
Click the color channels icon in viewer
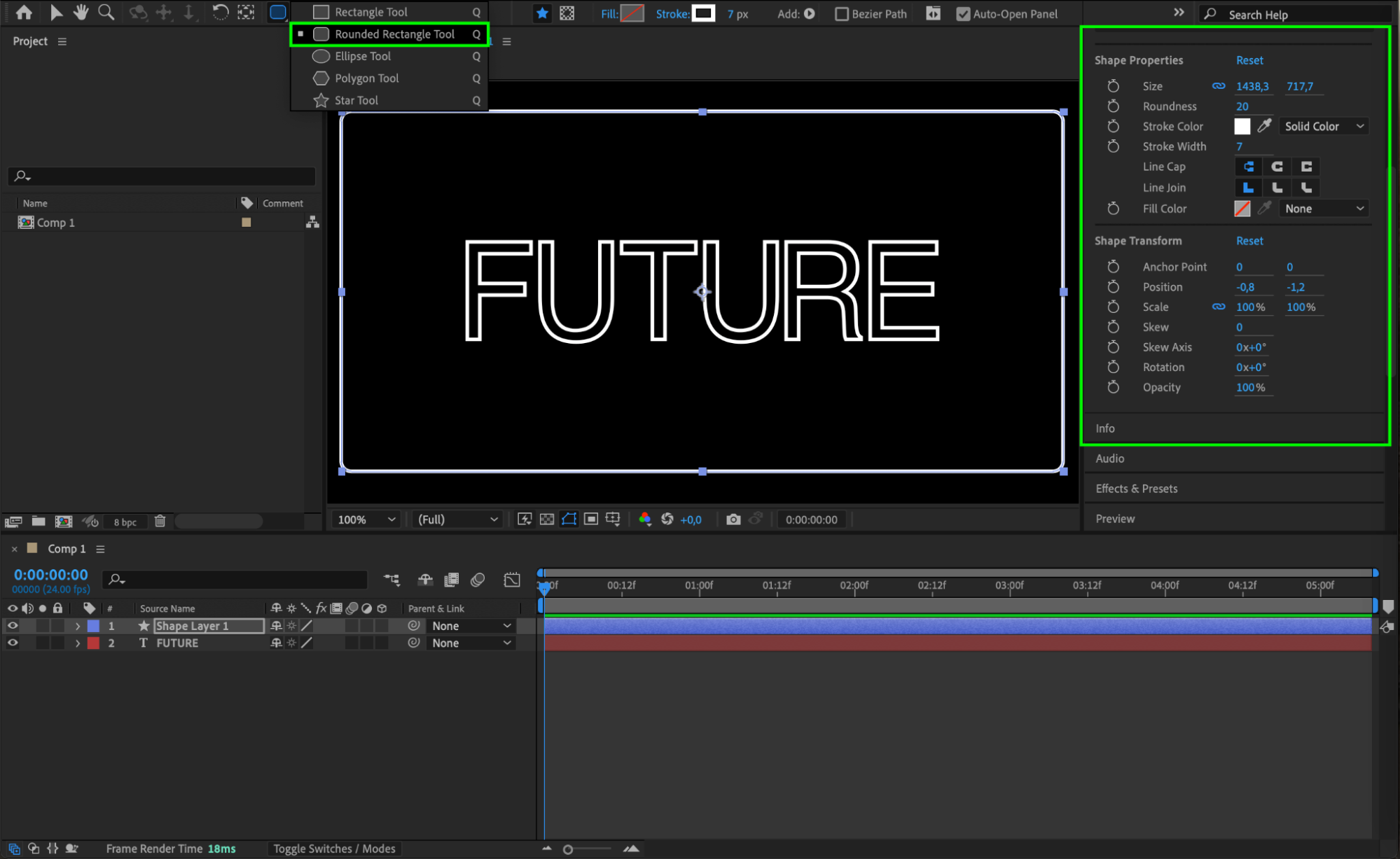pos(644,519)
